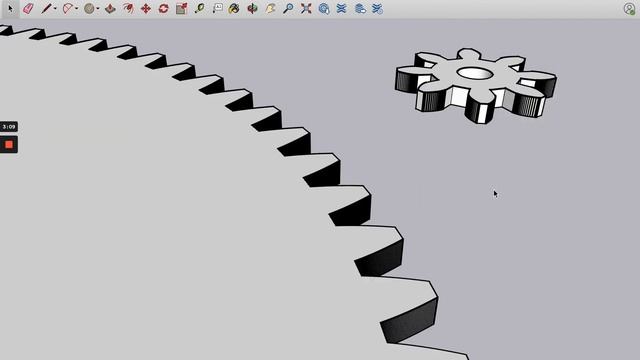640x360 pixels.
Task: Select the Circle shape tool
Action: (x=89, y=9)
